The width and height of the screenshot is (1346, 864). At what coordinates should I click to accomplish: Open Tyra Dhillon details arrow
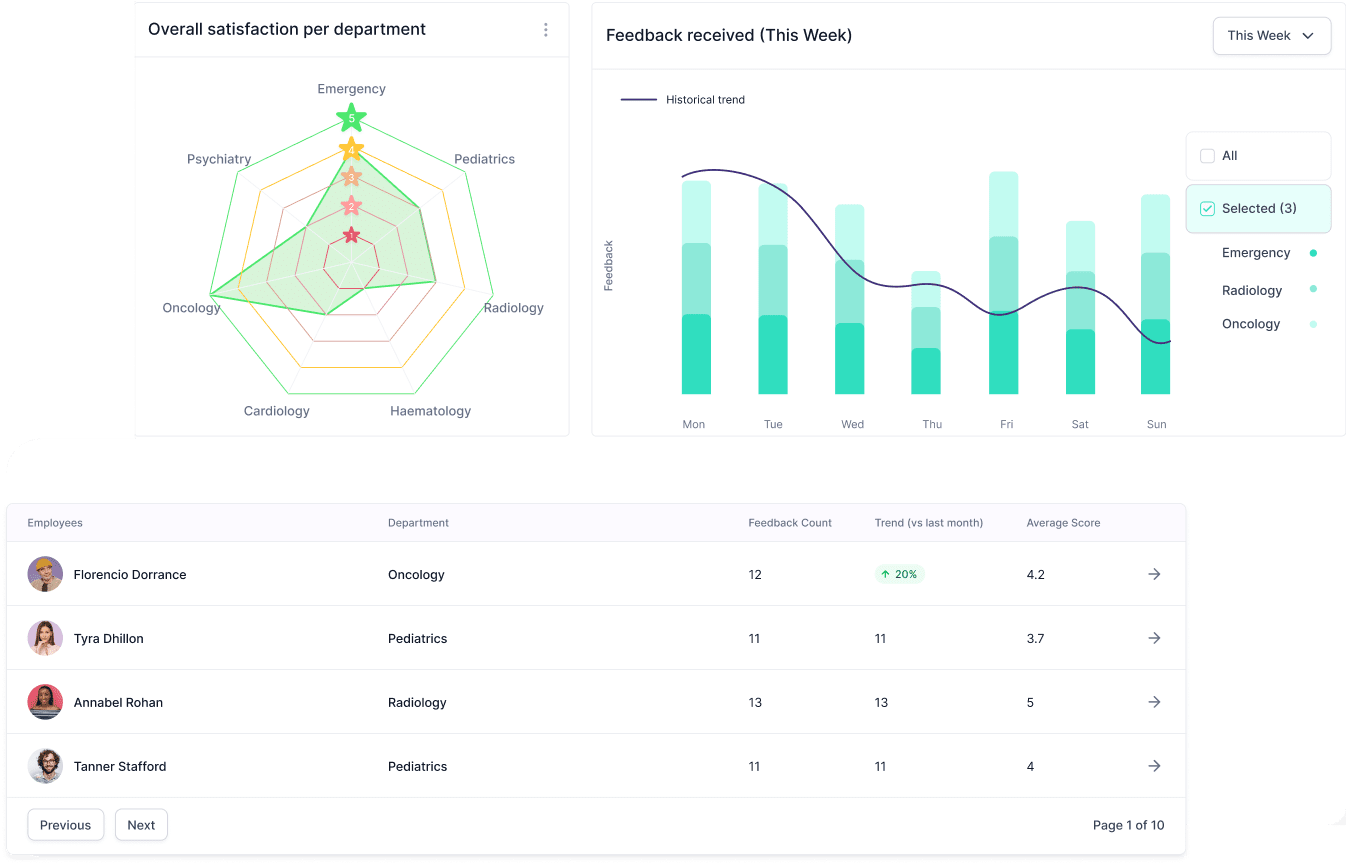pos(1154,638)
